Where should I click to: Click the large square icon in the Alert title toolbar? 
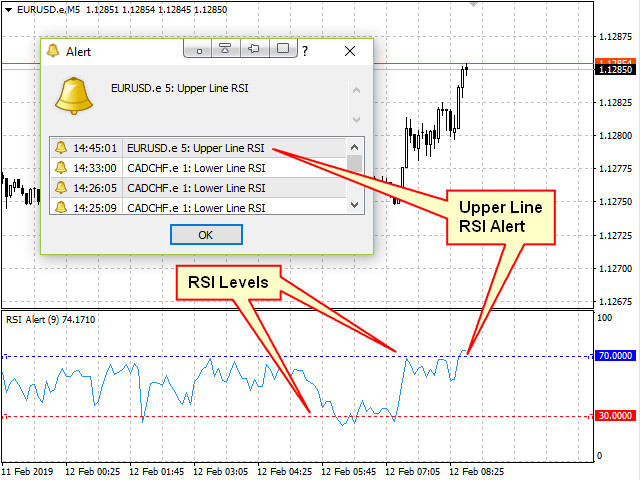point(282,49)
